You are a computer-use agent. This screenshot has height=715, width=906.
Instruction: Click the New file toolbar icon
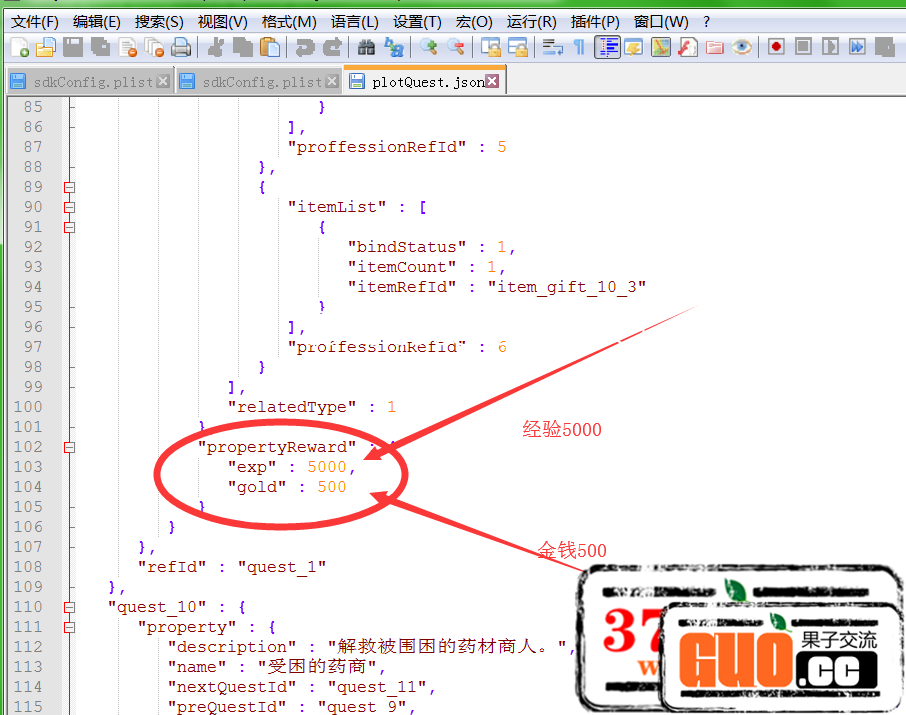point(19,46)
